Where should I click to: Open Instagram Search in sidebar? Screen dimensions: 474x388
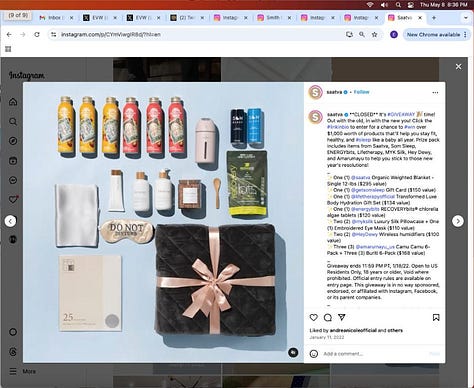pyautogui.click(x=13, y=121)
